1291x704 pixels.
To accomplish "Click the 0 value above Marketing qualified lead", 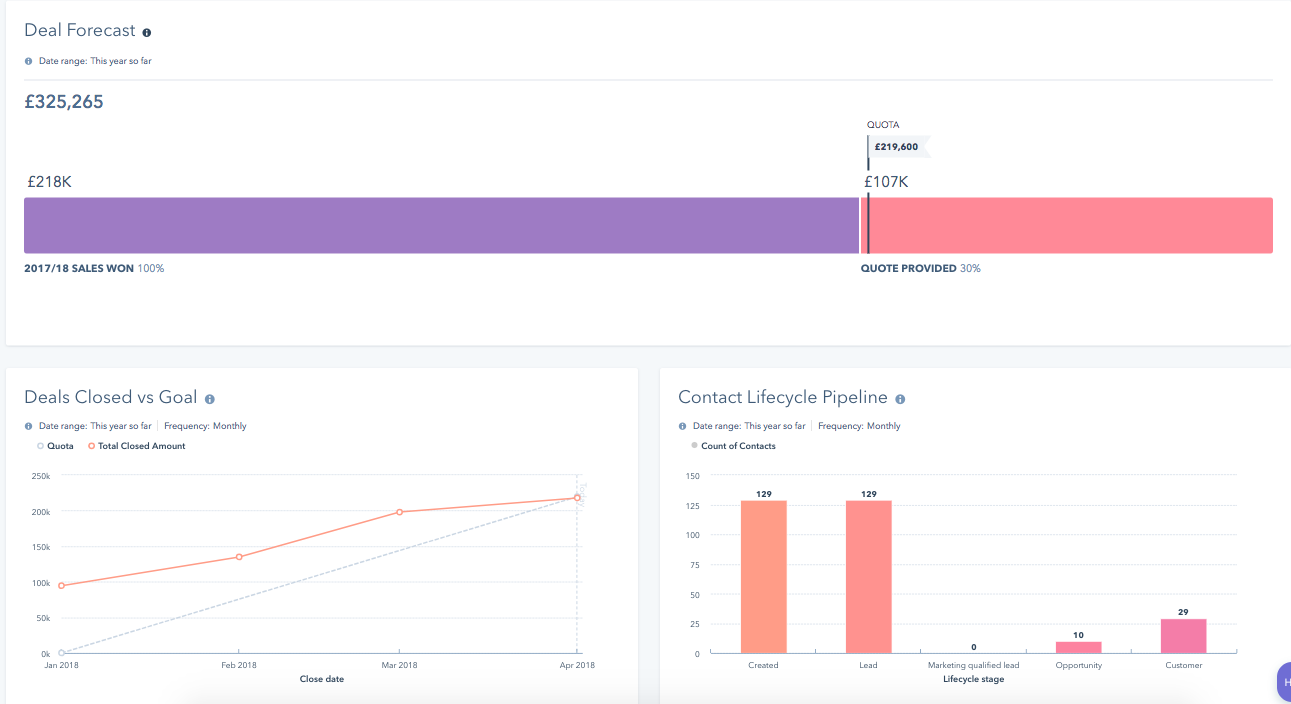I will (x=974, y=647).
